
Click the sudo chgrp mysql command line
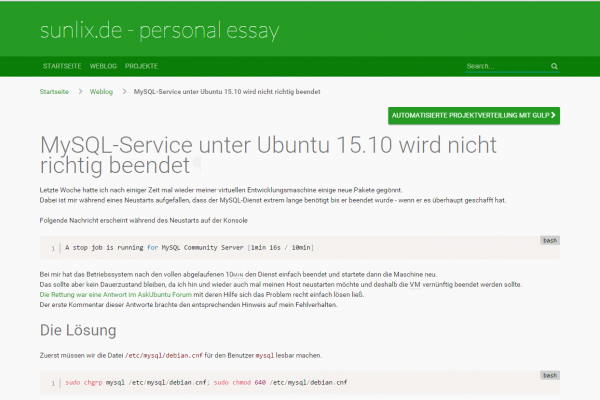pyautogui.click(x=206, y=382)
